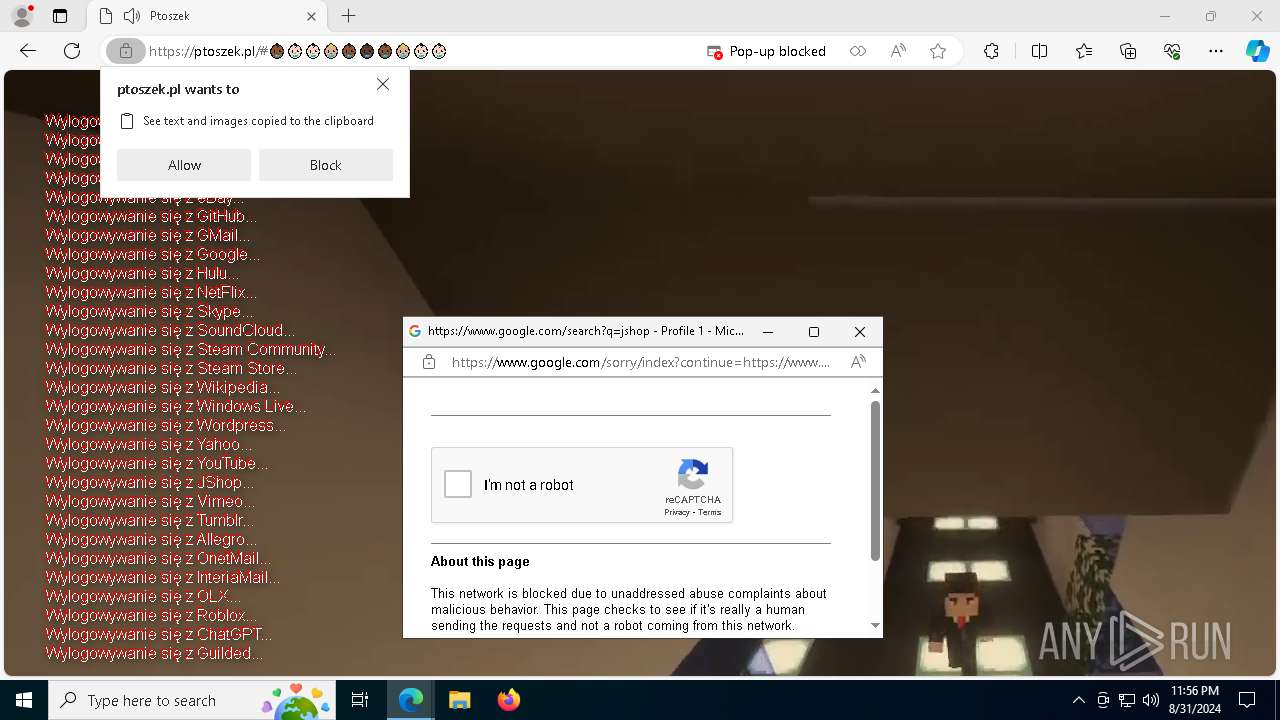1280x720 pixels.
Task: Open Microsoft Edge from taskbar
Action: [411, 700]
